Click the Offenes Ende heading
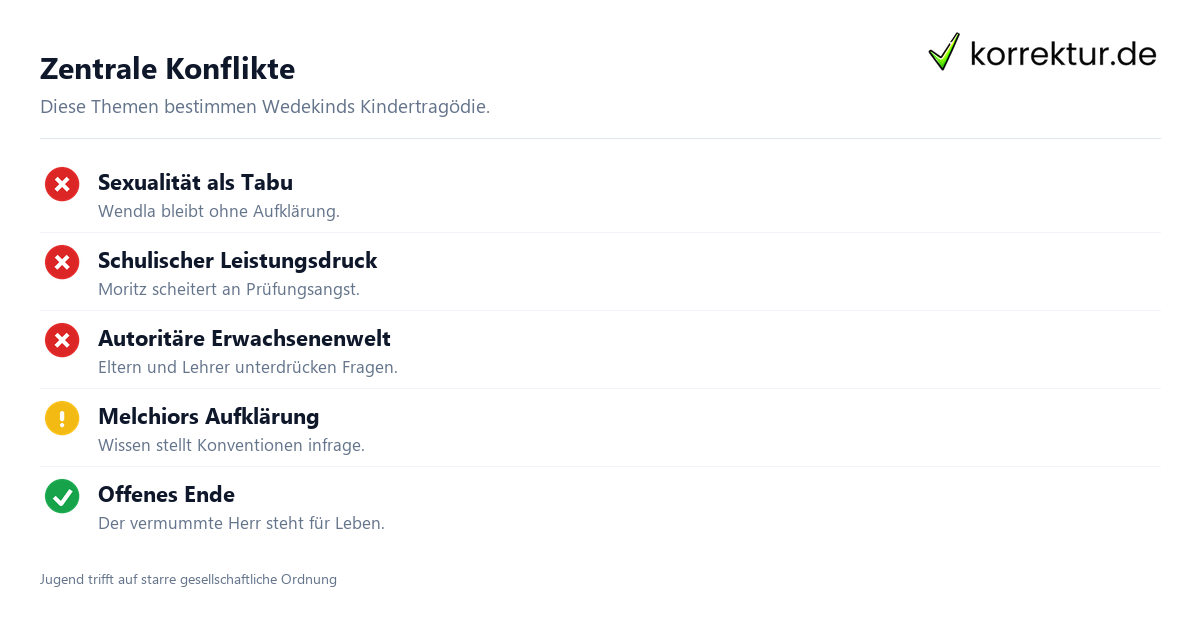The image size is (1200, 630). (166, 494)
